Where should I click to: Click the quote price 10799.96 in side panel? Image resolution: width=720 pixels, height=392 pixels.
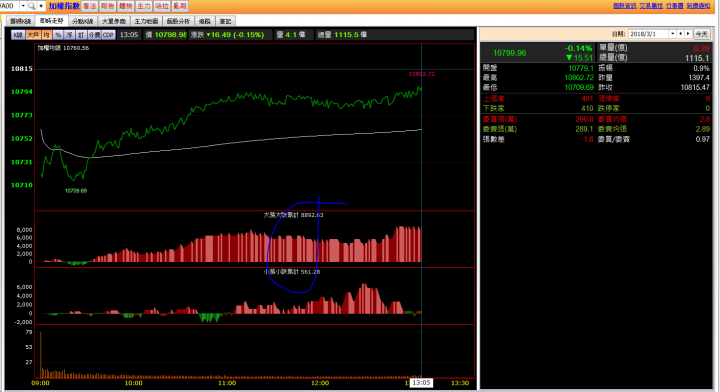pos(510,53)
